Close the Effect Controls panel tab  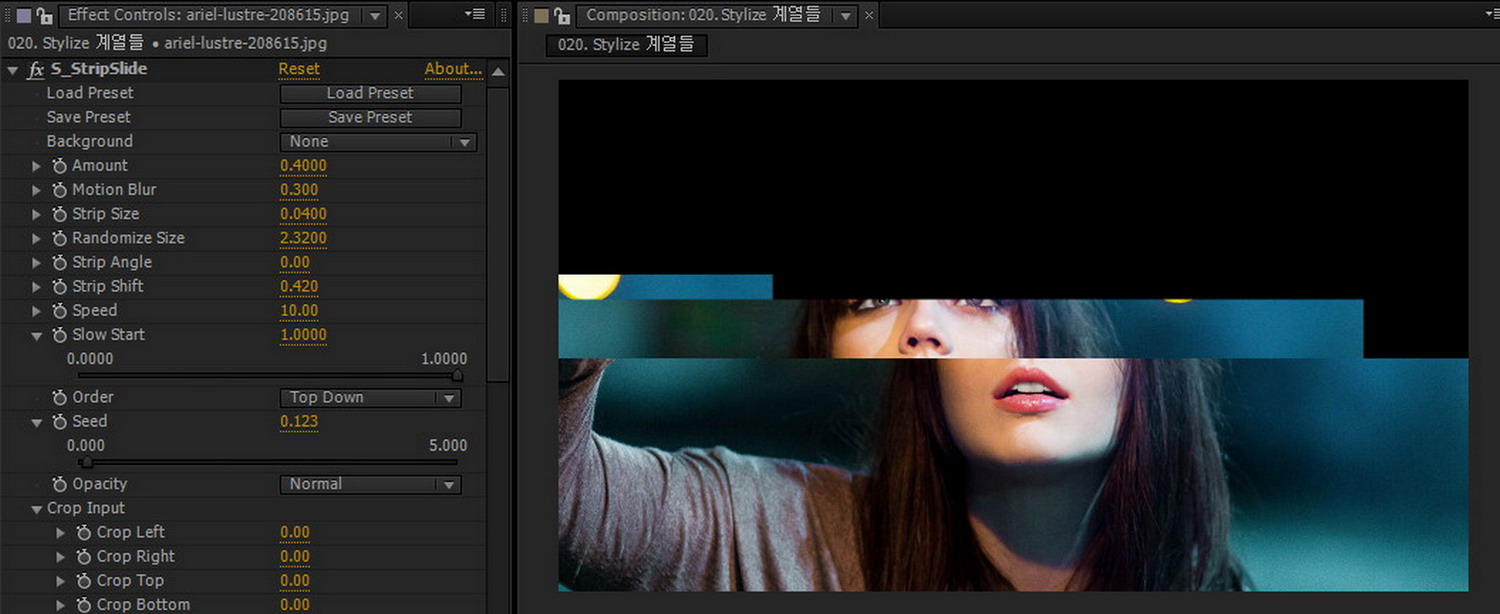[x=399, y=16]
